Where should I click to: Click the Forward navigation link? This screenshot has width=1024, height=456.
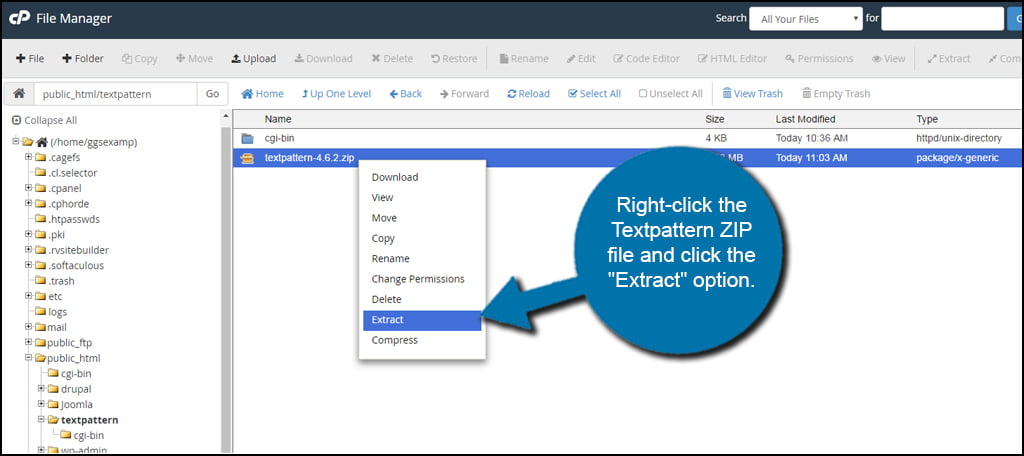pyautogui.click(x=464, y=94)
